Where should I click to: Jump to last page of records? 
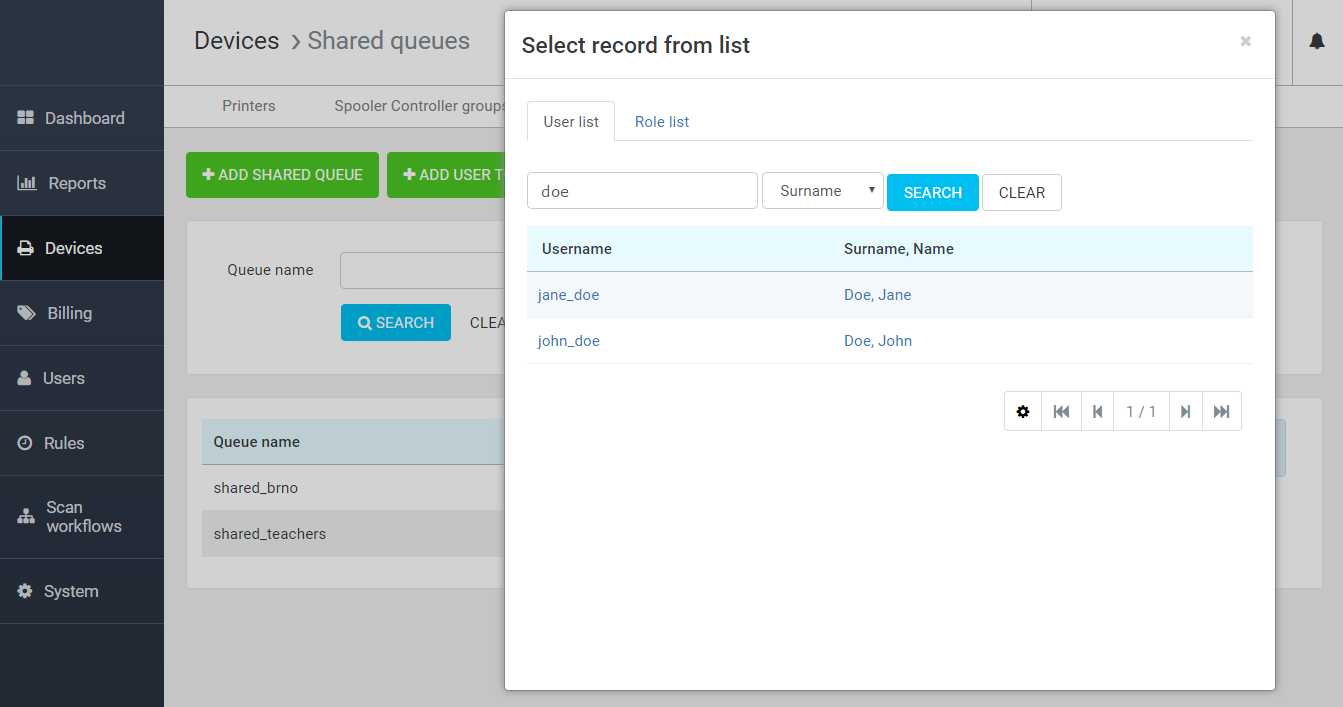pos(1221,411)
